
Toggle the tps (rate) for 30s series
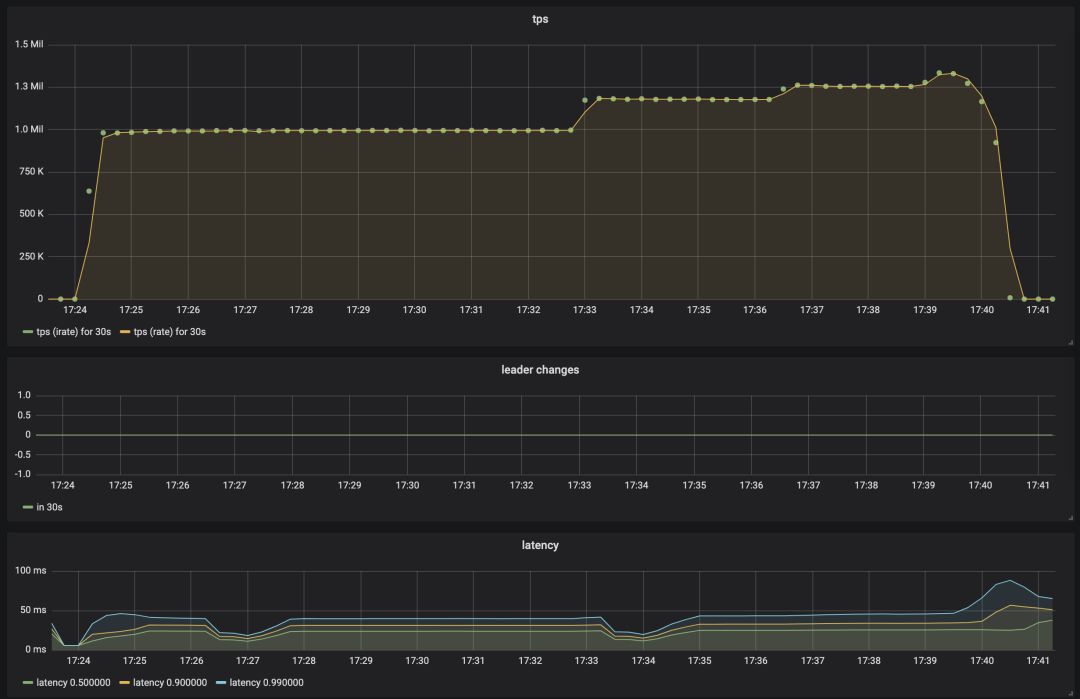click(168, 331)
